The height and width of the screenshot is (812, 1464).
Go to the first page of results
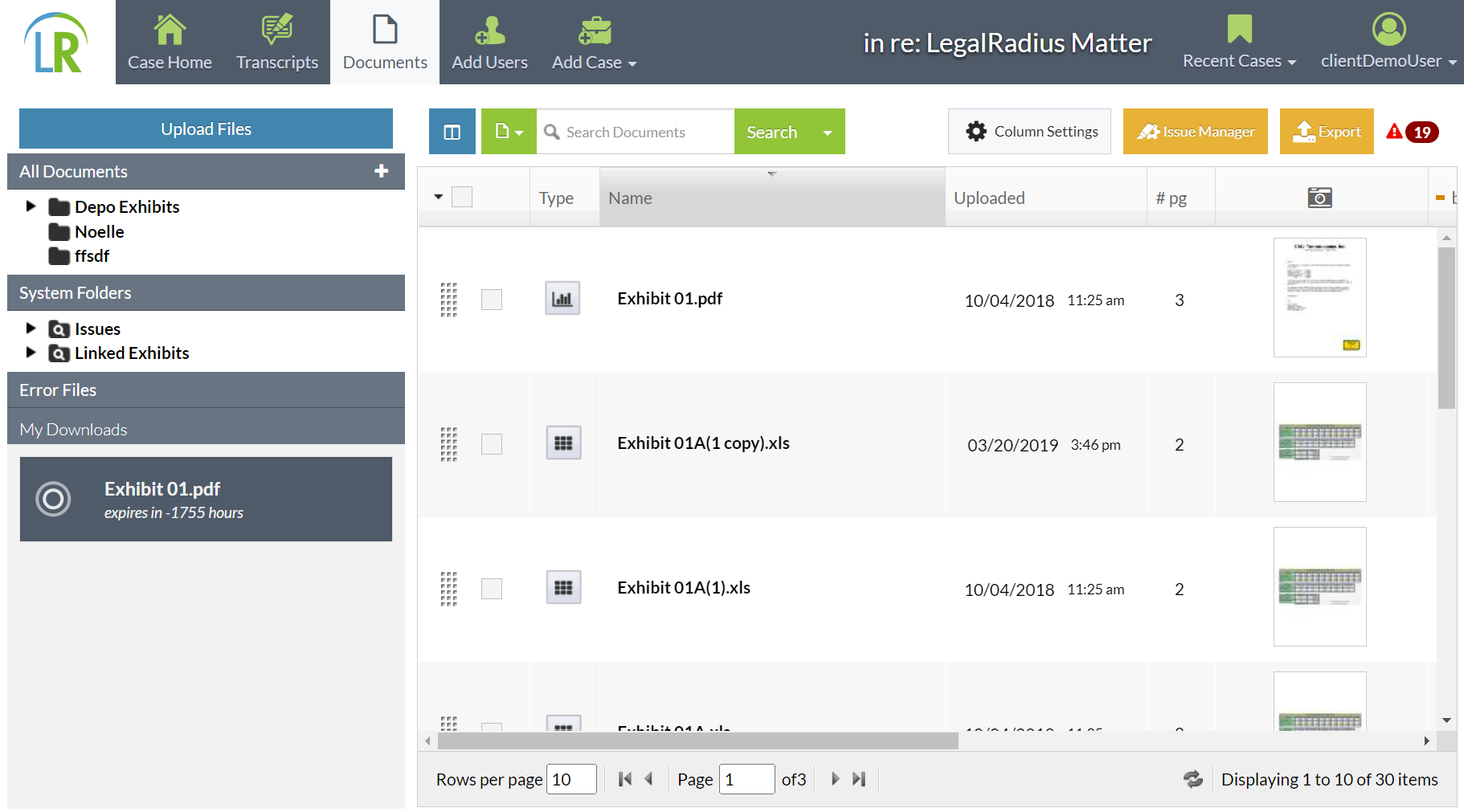pyautogui.click(x=624, y=779)
